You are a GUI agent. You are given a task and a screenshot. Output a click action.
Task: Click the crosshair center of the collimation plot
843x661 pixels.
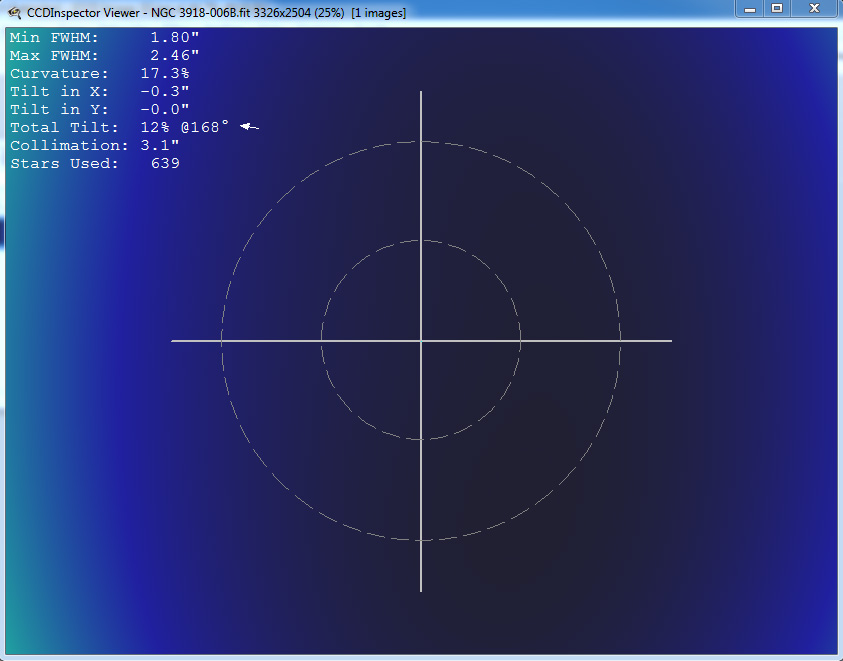click(x=421, y=341)
